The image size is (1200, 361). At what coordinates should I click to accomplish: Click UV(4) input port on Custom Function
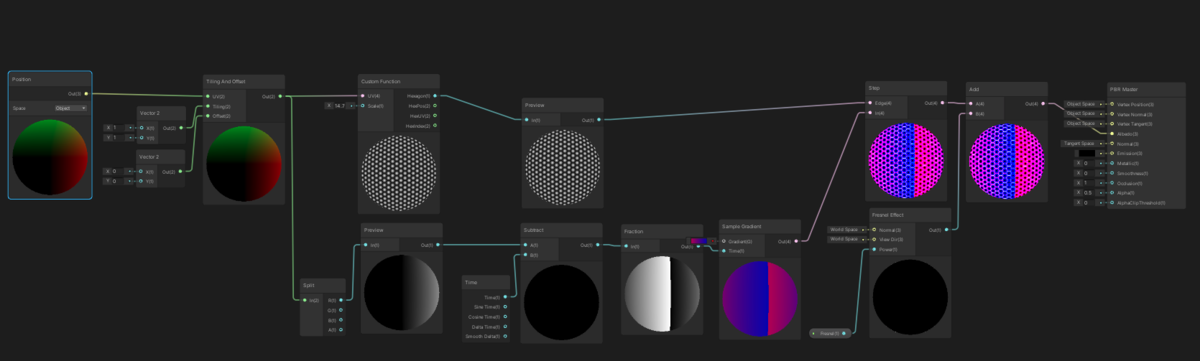pyautogui.click(x=363, y=96)
